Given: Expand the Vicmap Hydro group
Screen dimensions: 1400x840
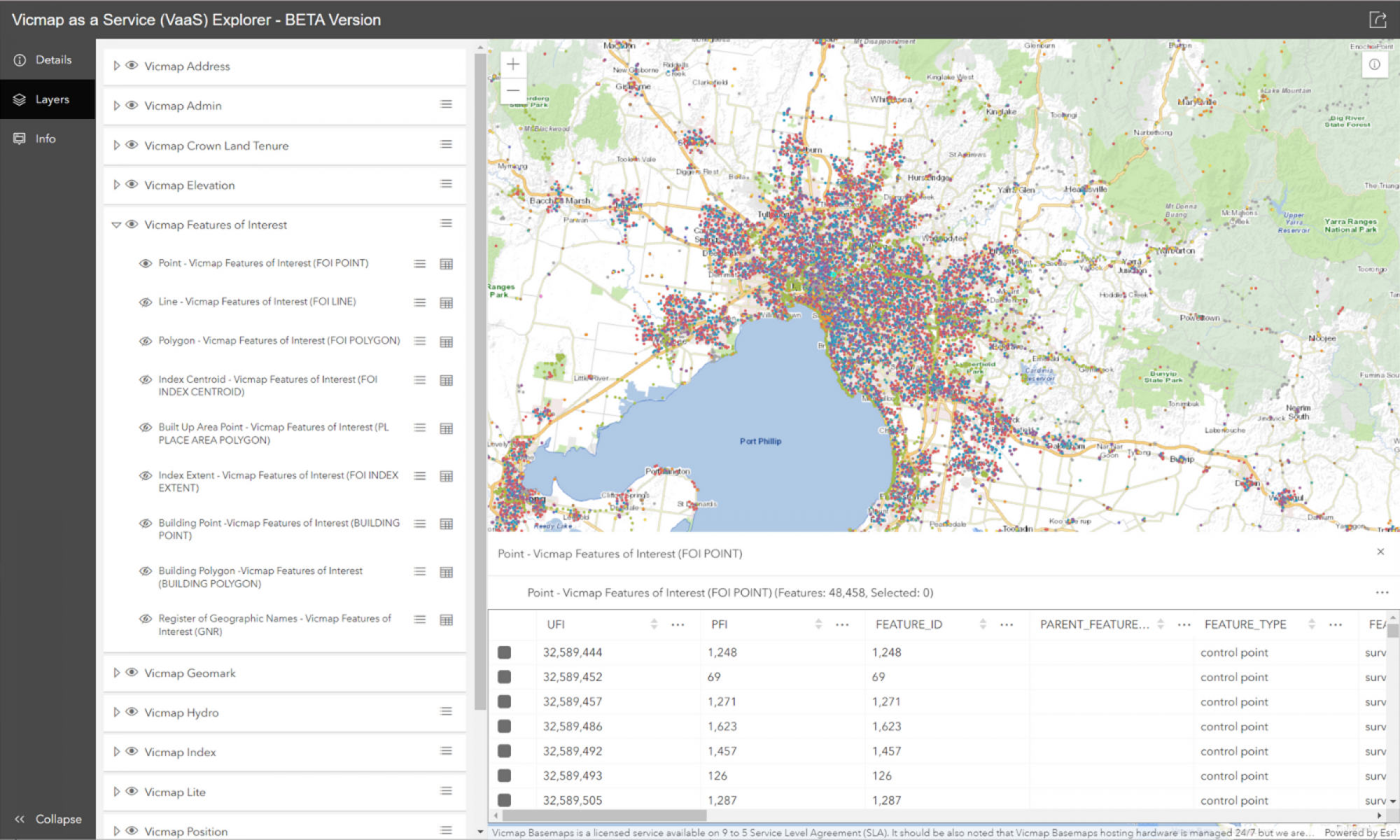Looking at the screenshot, I should pyautogui.click(x=116, y=712).
